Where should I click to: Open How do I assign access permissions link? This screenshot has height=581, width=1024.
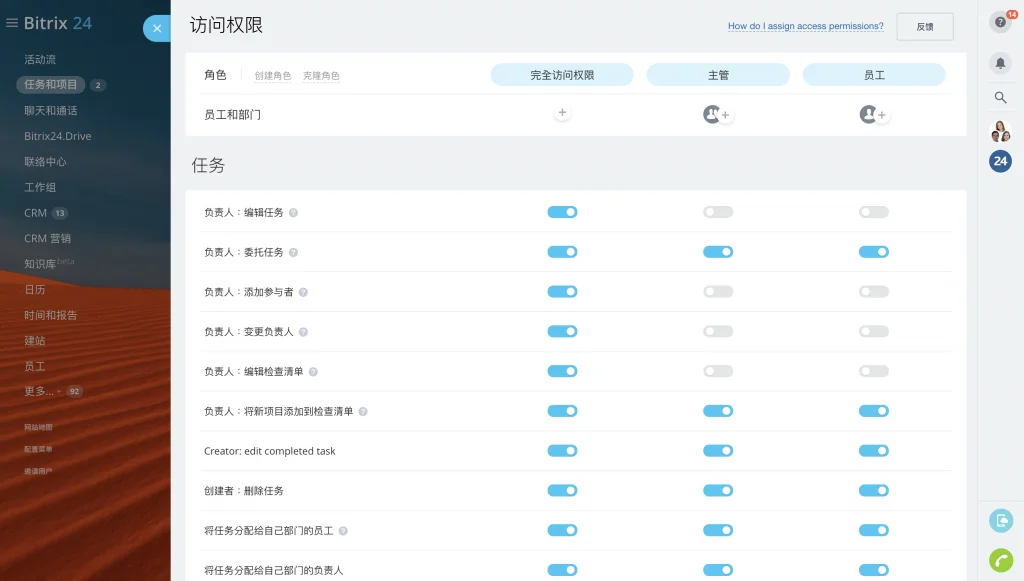pyautogui.click(x=806, y=26)
